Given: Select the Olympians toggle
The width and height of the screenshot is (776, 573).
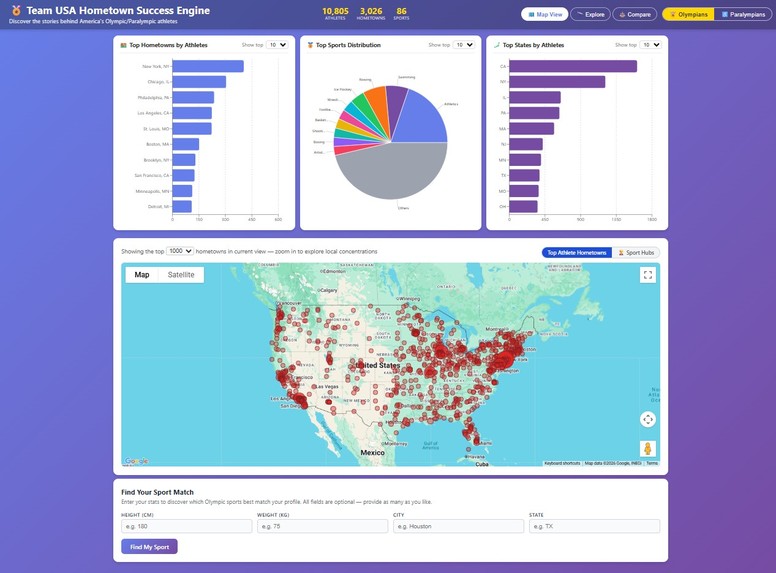Looking at the screenshot, I should coord(688,14).
